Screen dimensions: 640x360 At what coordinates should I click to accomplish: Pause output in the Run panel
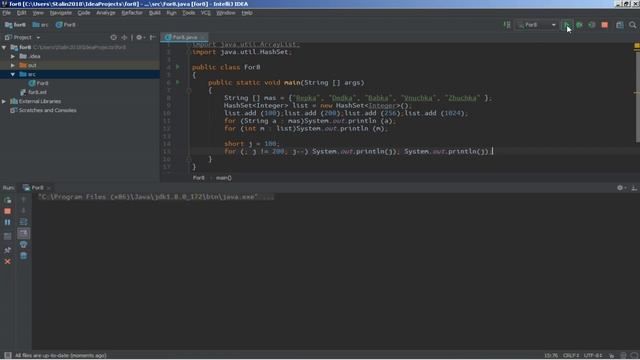(7, 222)
